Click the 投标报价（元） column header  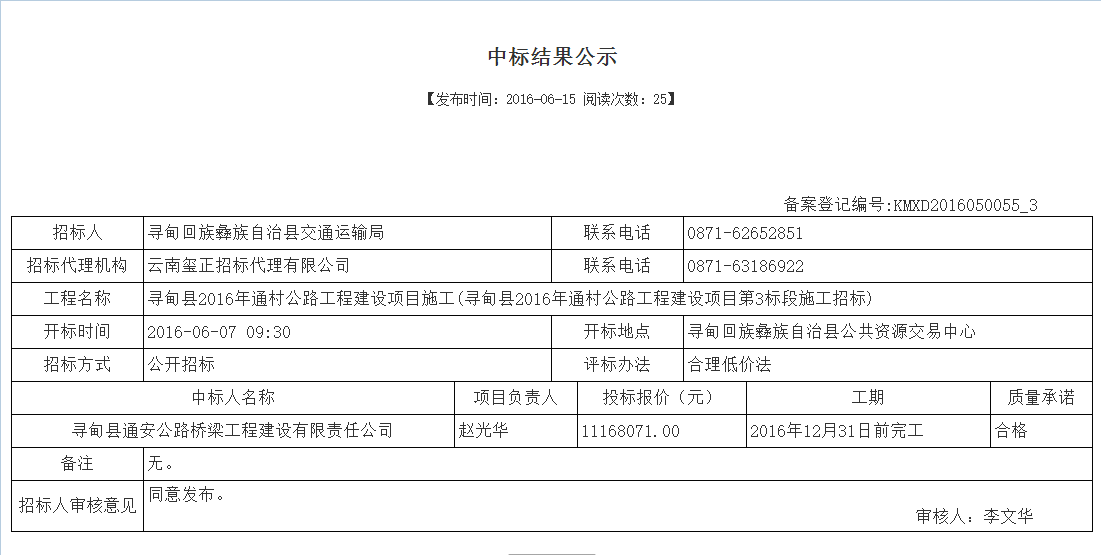click(x=661, y=398)
